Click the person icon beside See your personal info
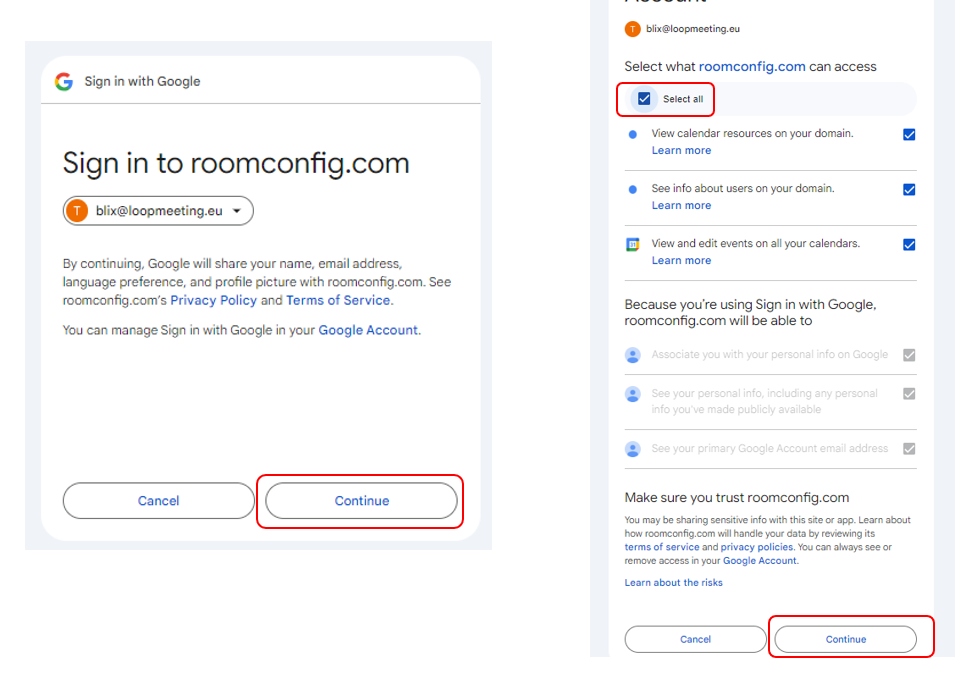The image size is (976, 686). tap(632, 394)
